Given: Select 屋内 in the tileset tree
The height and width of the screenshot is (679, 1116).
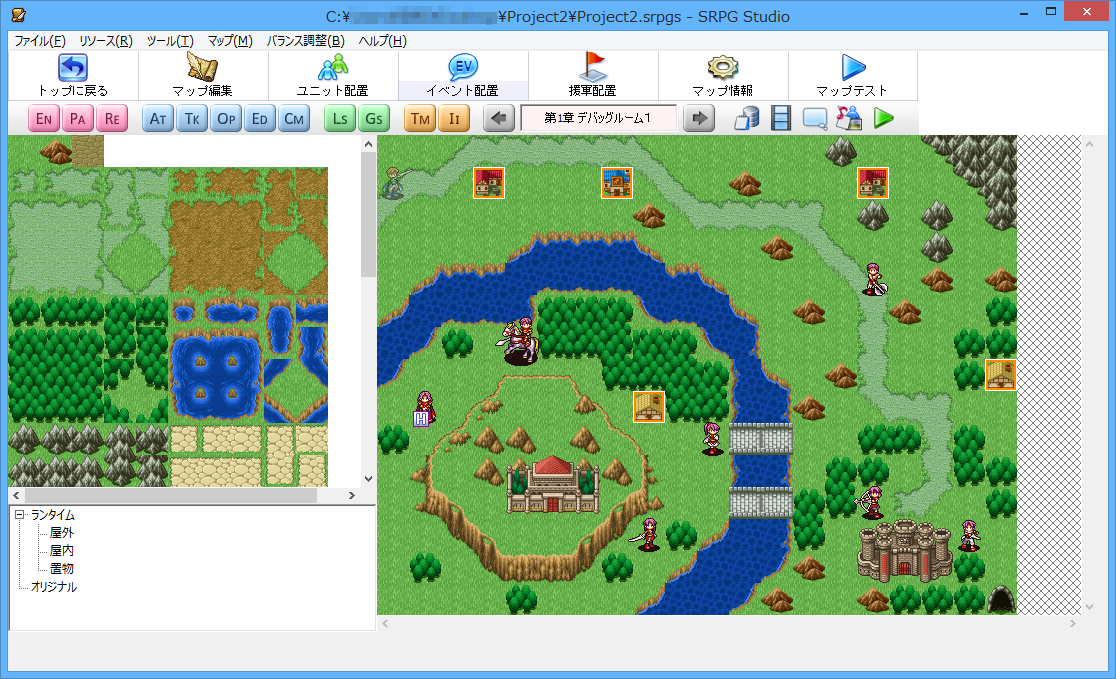Looking at the screenshot, I should pyautogui.click(x=62, y=550).
